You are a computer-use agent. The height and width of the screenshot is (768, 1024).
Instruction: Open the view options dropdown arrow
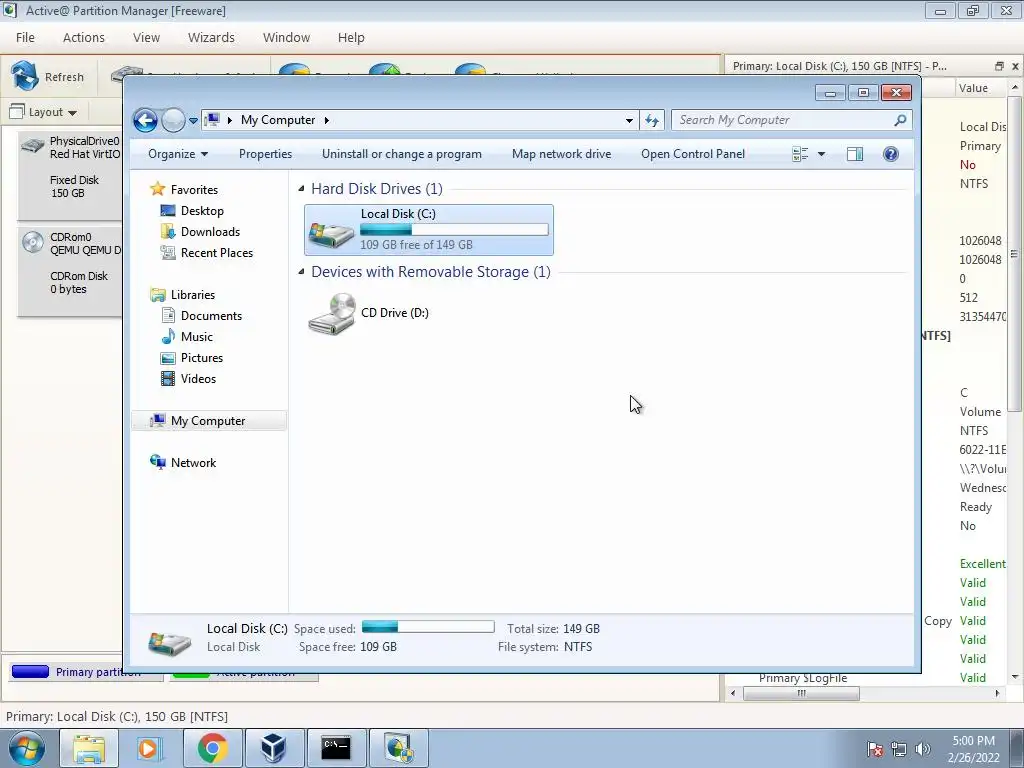(x=822, y=154)
